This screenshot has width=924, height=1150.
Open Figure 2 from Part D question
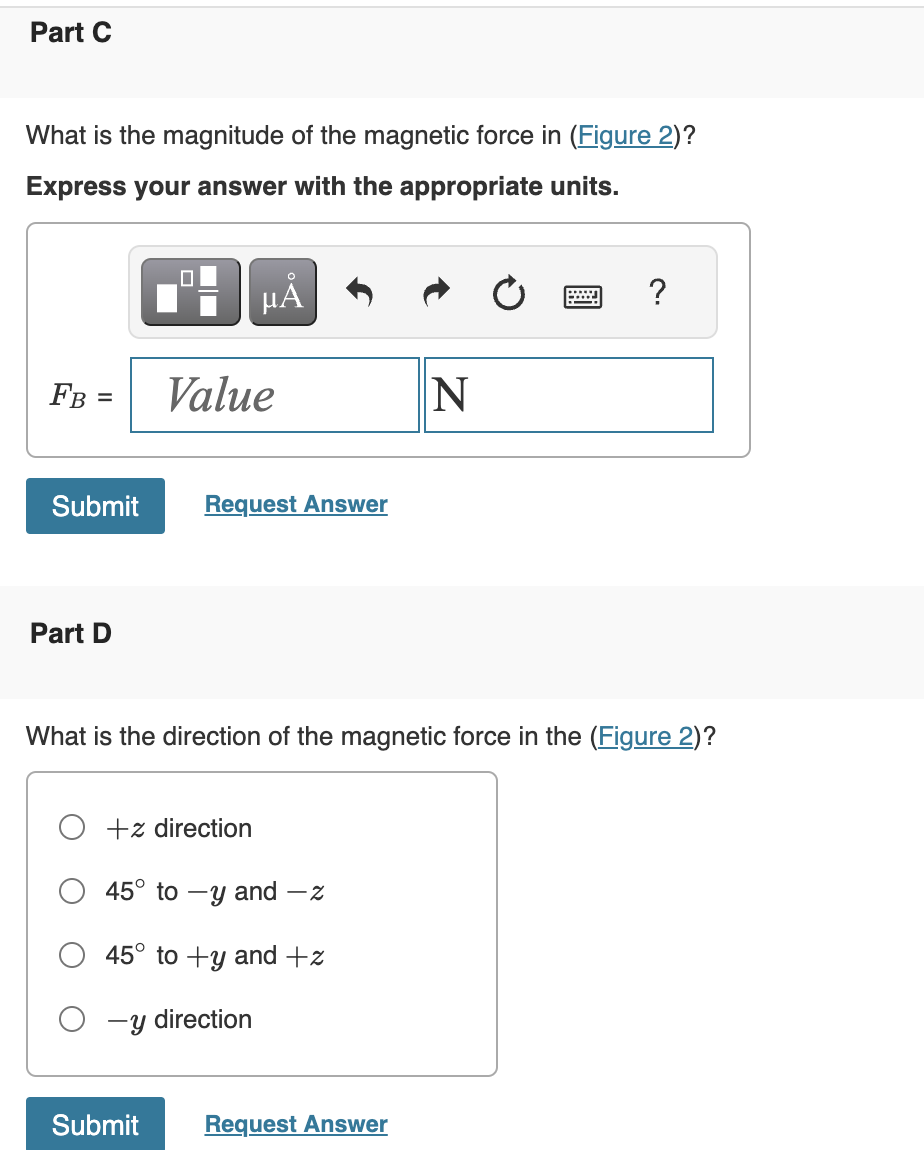[646, 736]
